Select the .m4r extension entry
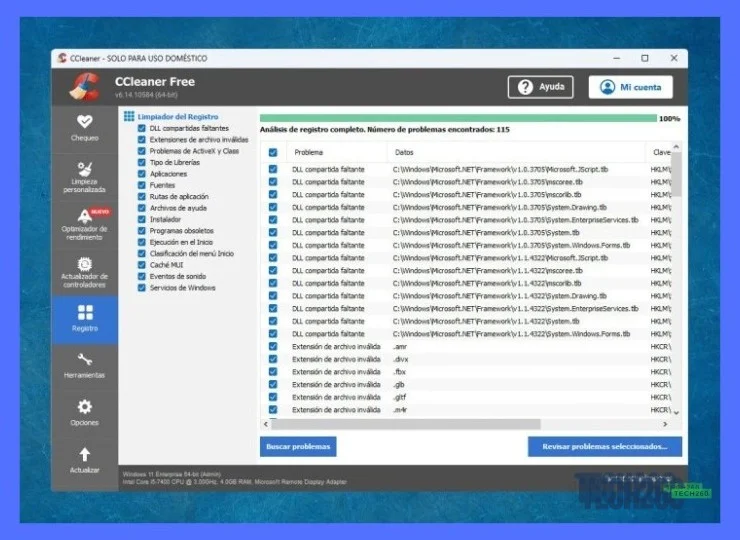This screenshot has width=740, height=540. tap(400, 410)
